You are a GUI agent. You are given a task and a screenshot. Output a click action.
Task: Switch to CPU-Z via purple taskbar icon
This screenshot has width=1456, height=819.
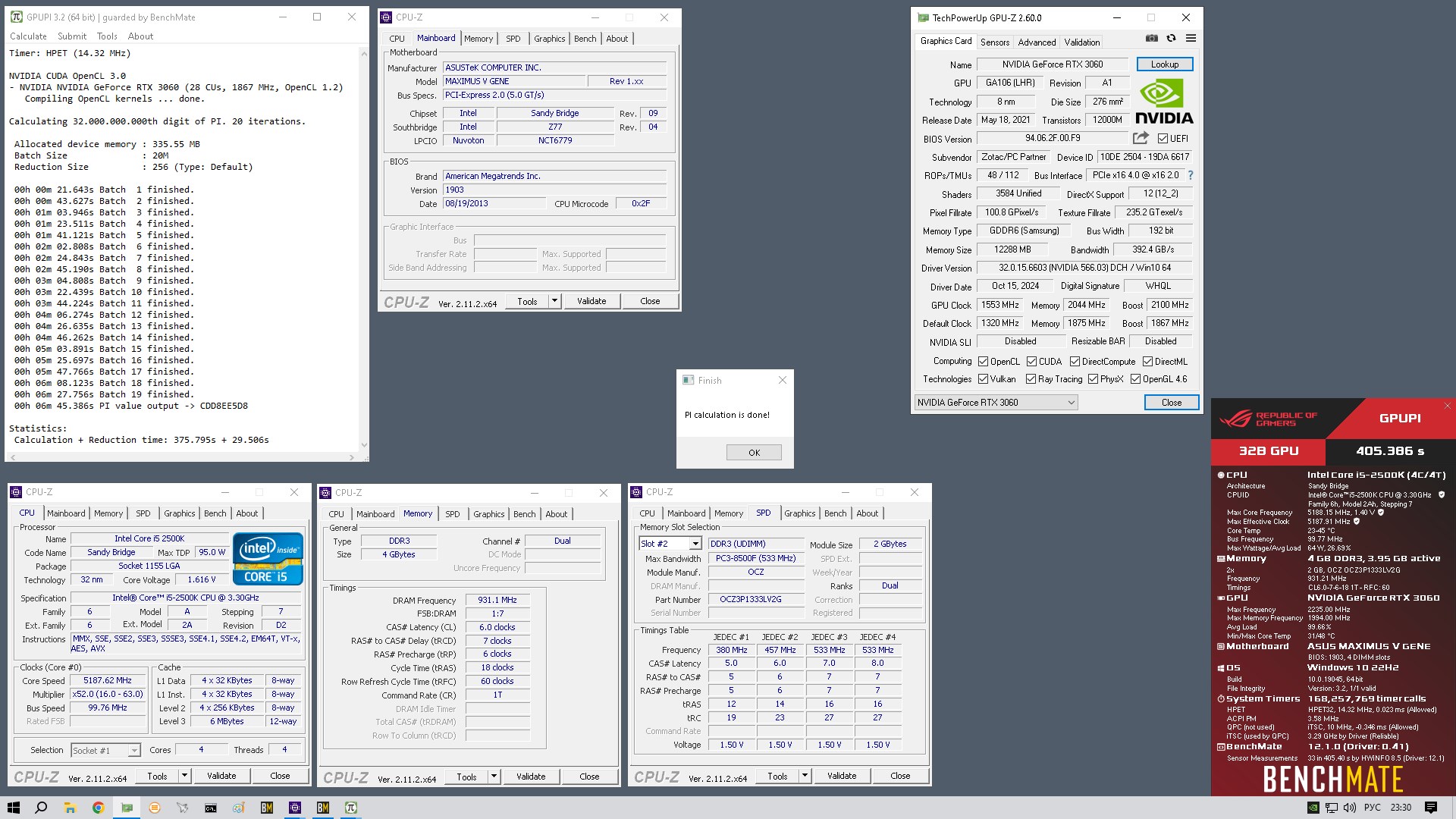tap(295, 808)
